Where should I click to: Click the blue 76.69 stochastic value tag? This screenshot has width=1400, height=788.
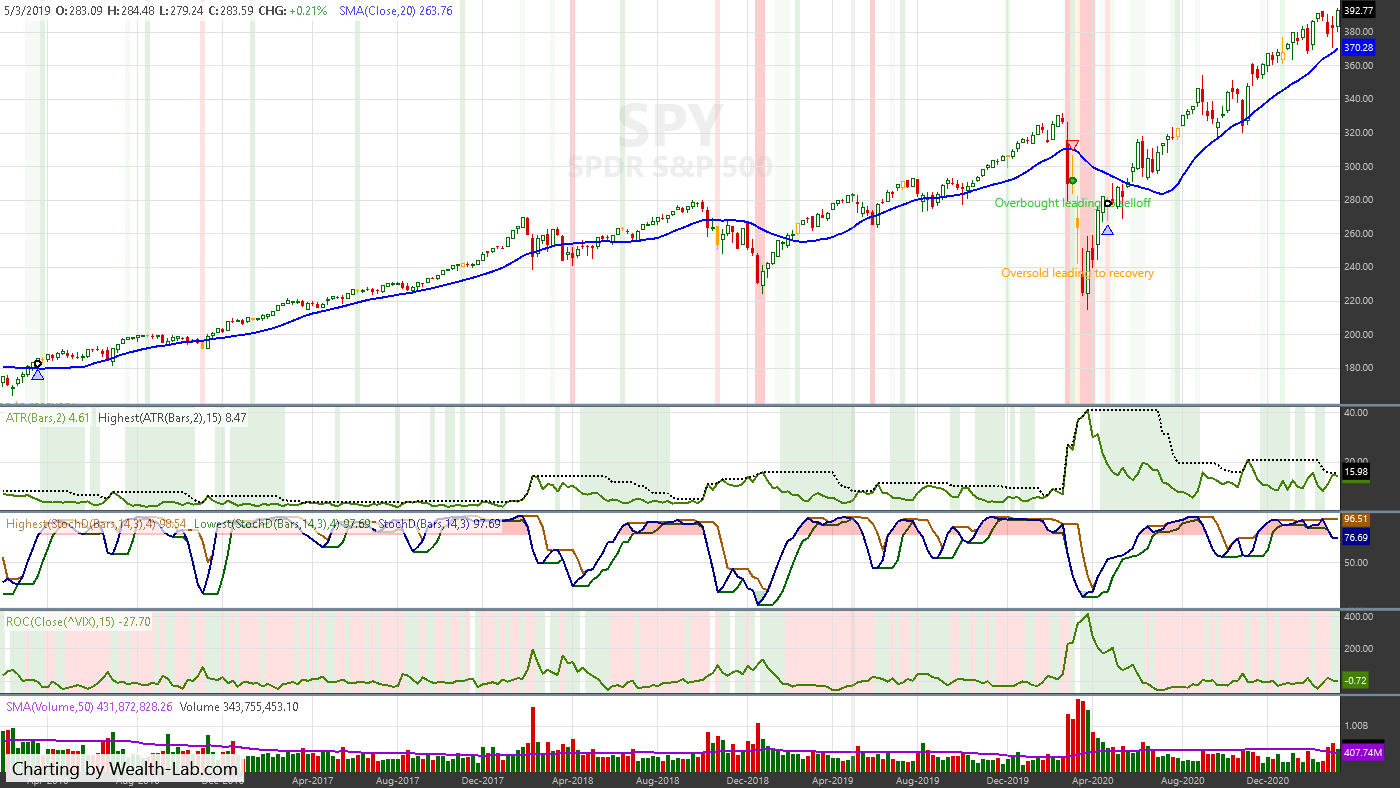pos(1357,538)
